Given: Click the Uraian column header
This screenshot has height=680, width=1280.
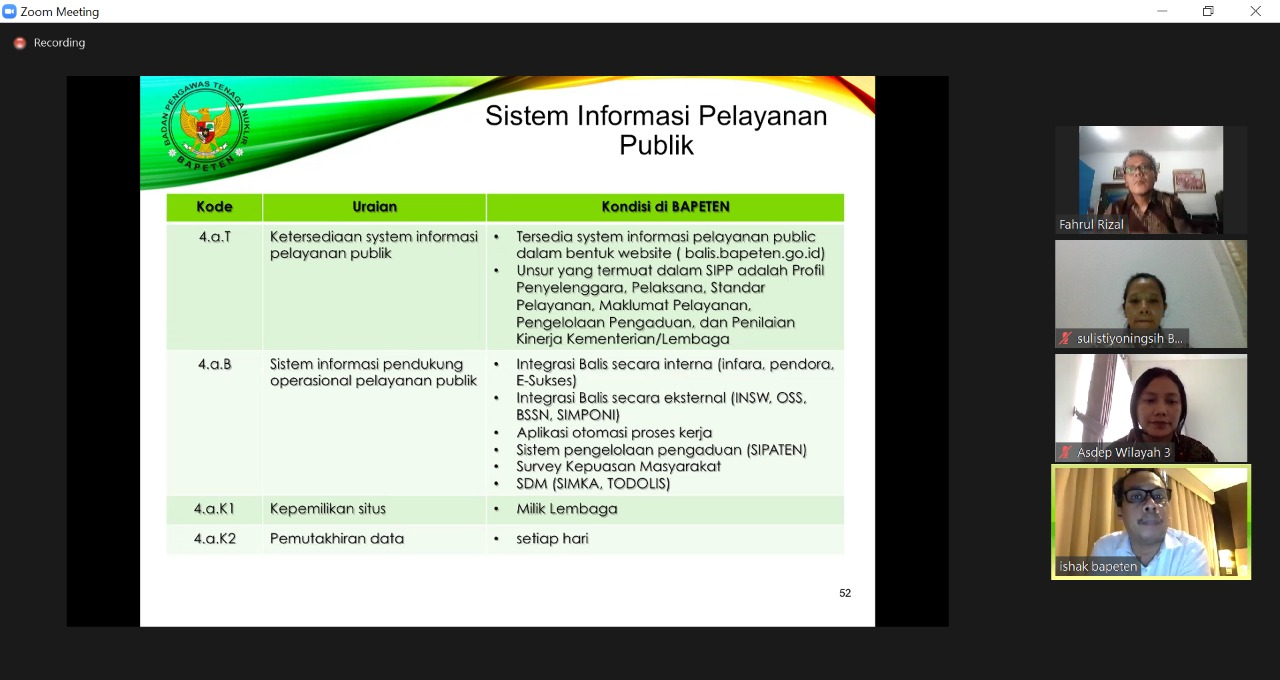Looking at the screenshot, I should point(375,207).
